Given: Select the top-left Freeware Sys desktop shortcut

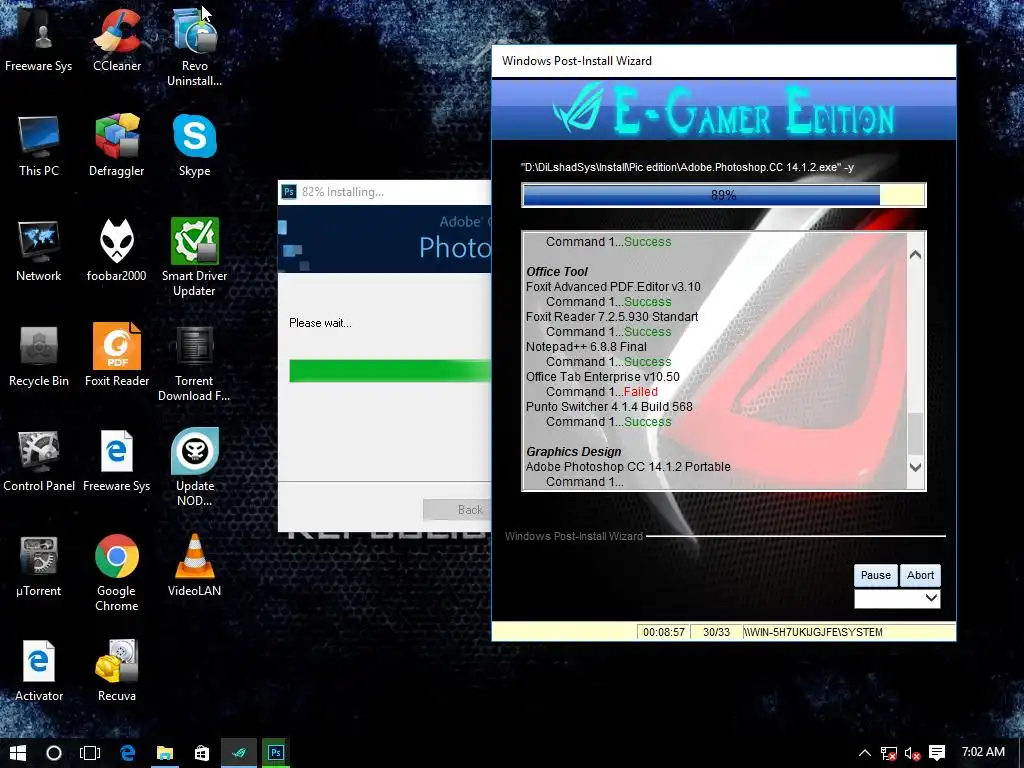Looking at the screenshot, I should pos(39,39).
